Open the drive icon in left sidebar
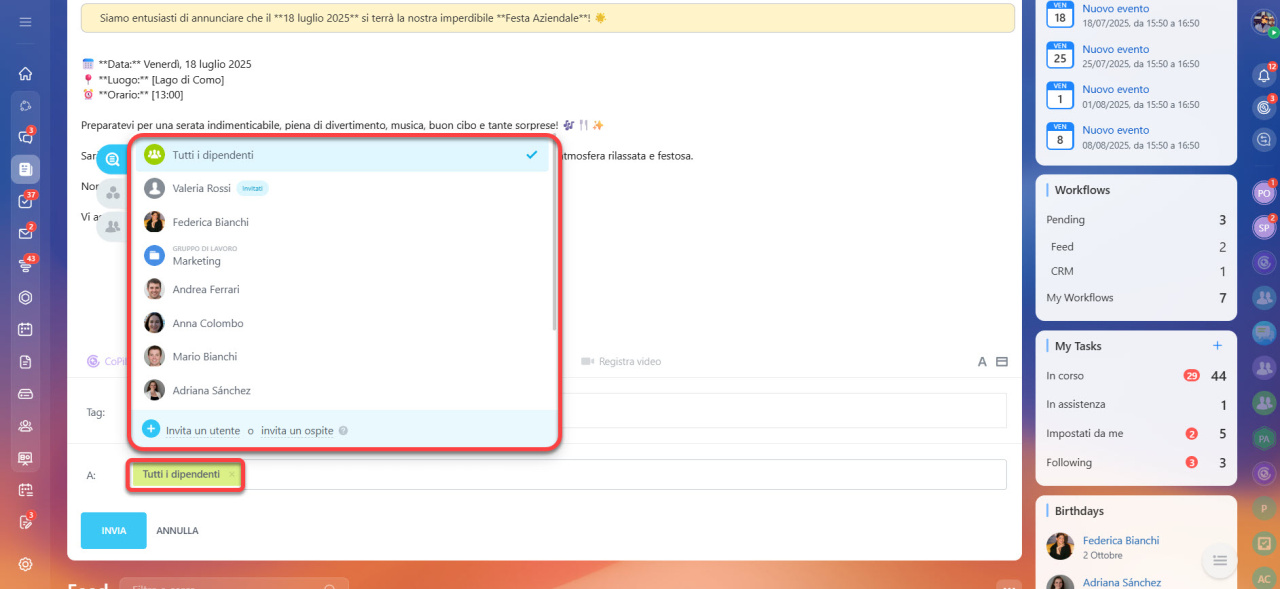The height and width of the screenshot is (589, 1280). coord(25,393)
